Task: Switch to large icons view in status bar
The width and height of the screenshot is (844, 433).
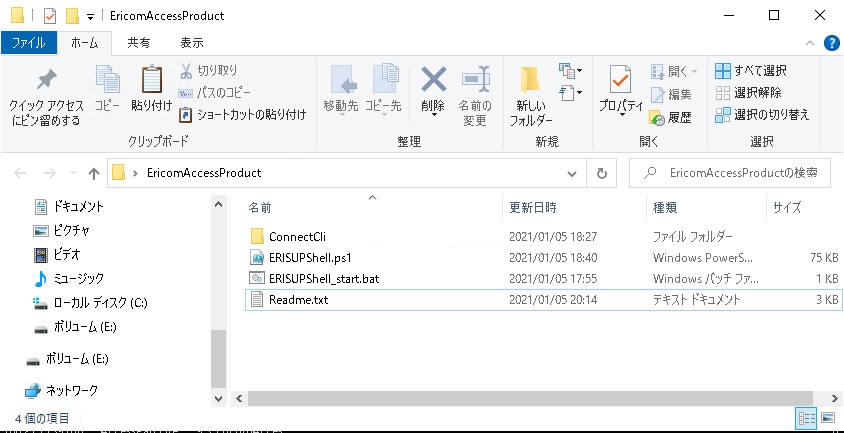Action: pyautogui.click(x=827, y=417)
